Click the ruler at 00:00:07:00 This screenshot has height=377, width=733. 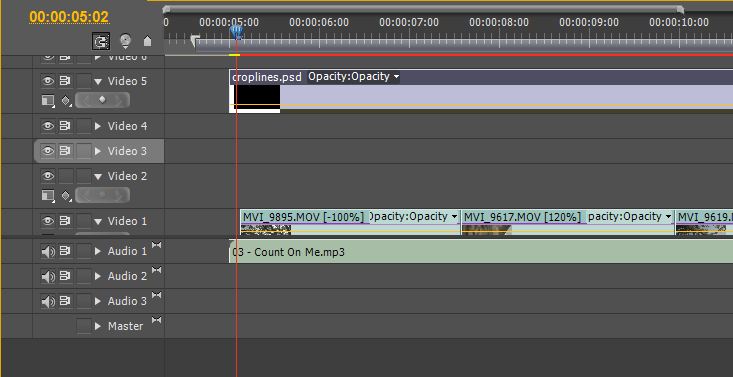[x=409, y=22]
